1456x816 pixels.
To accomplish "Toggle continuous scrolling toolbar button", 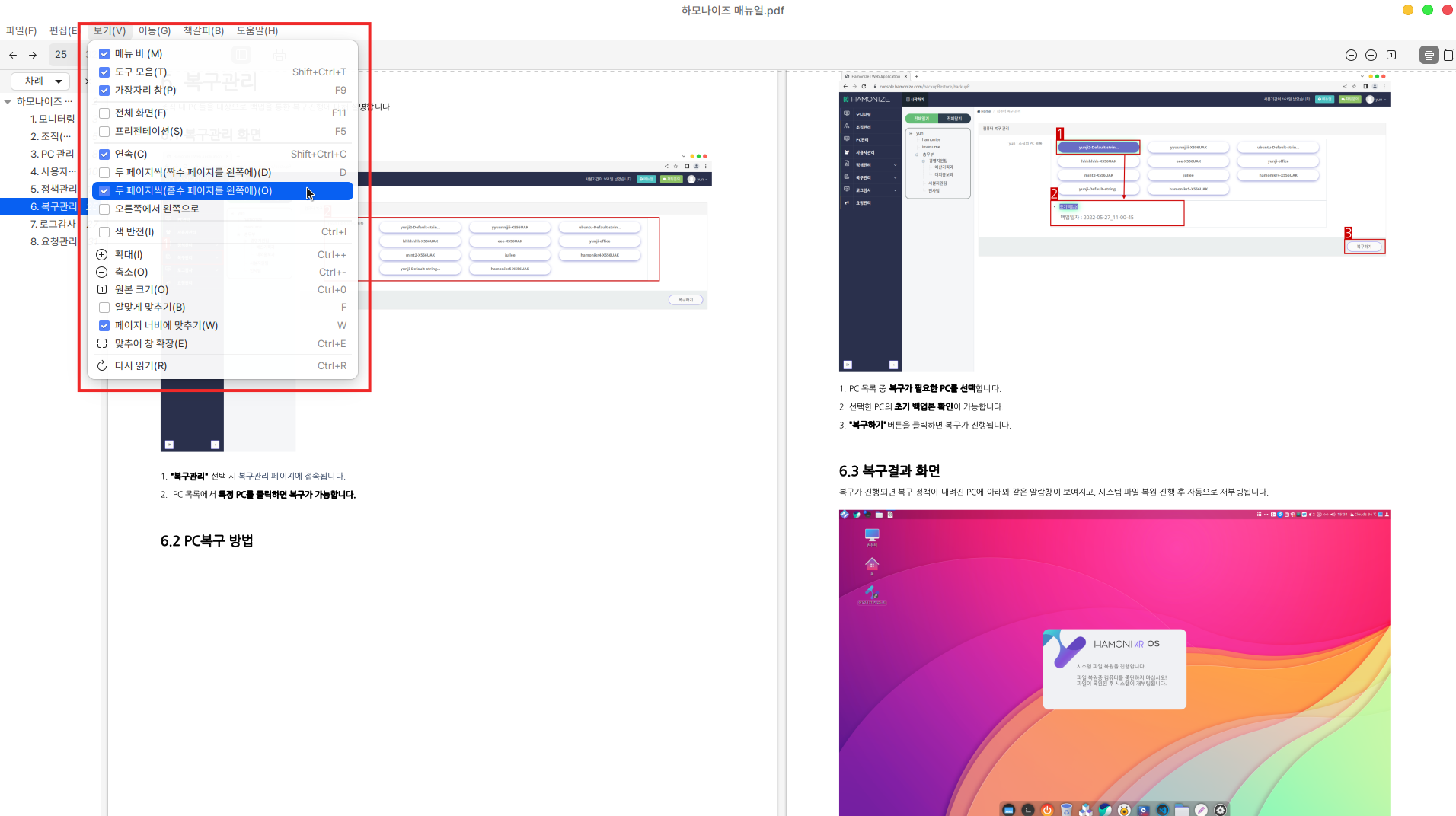I will [x=1429, y=55].
